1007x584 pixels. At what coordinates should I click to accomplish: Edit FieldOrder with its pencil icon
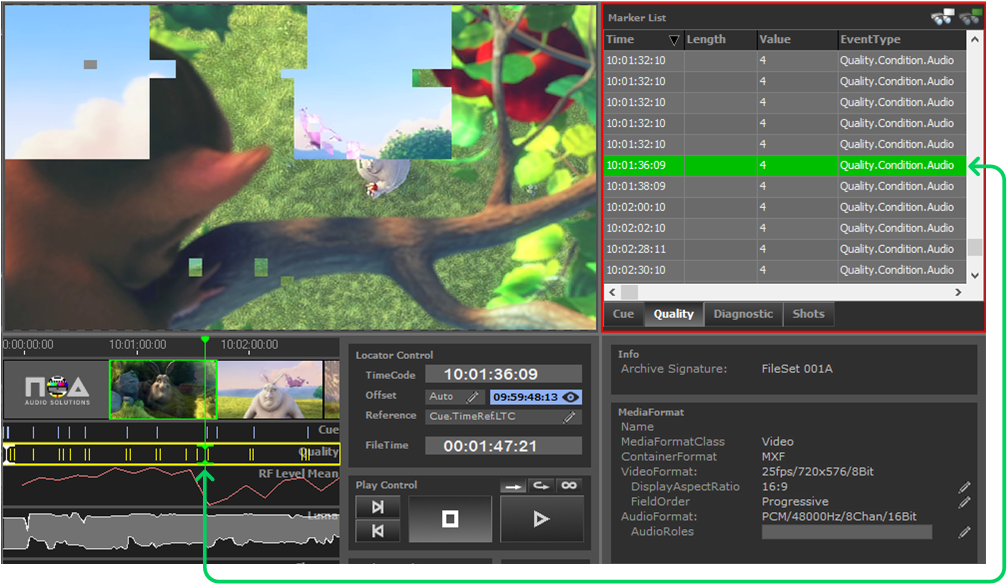pos(964,502)
